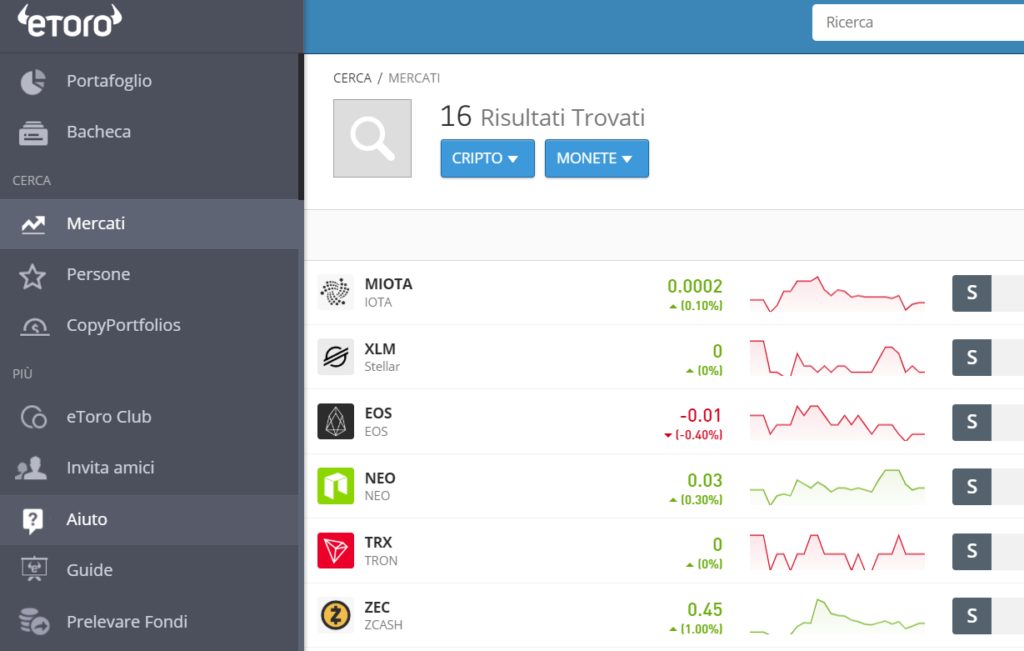Click the Bacheca feed icon
Image resolution: width=1024 pixels, height=651 pixels.
pyautogui.click(x=33, y=133)
